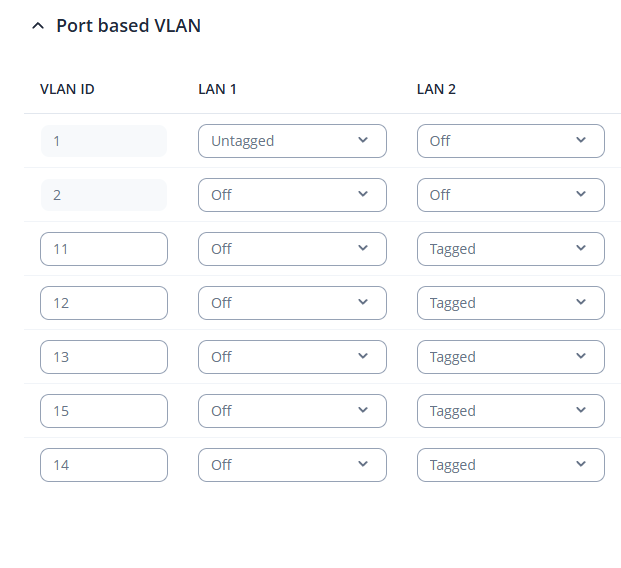Open LAN 2 dropdown for VLAN 1

(x=510, y=141)
